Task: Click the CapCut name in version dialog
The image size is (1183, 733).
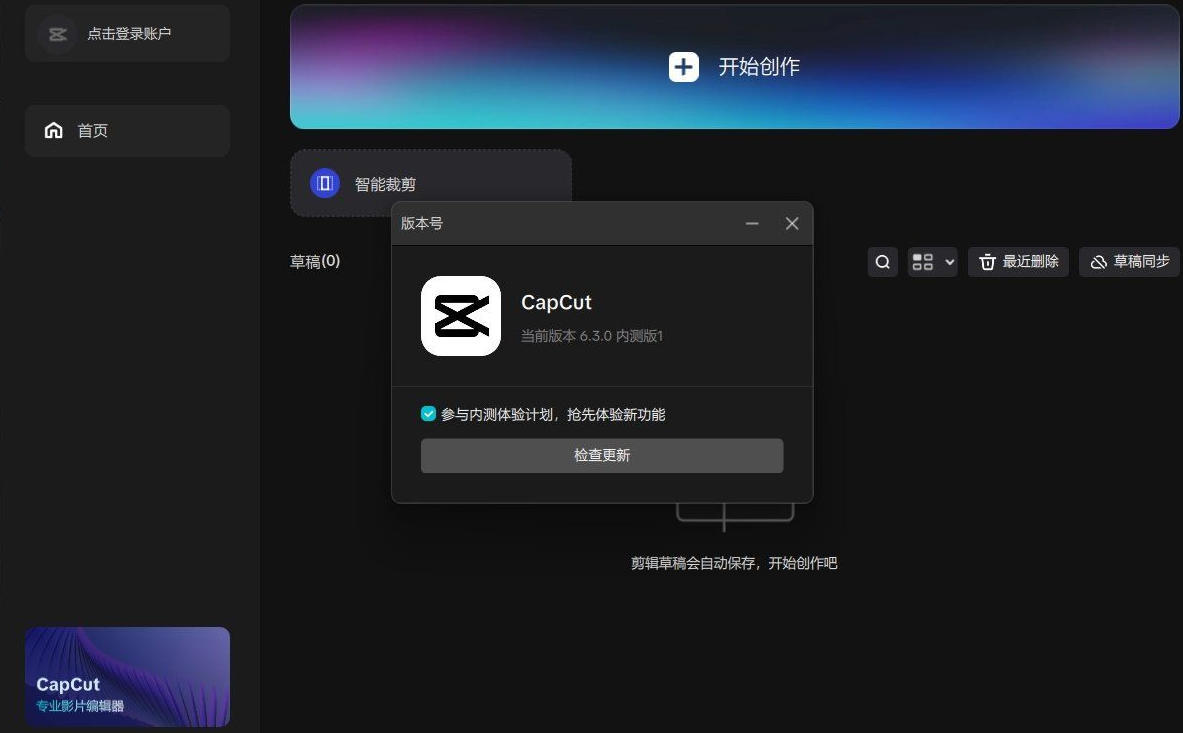Action: coord(556,302)
